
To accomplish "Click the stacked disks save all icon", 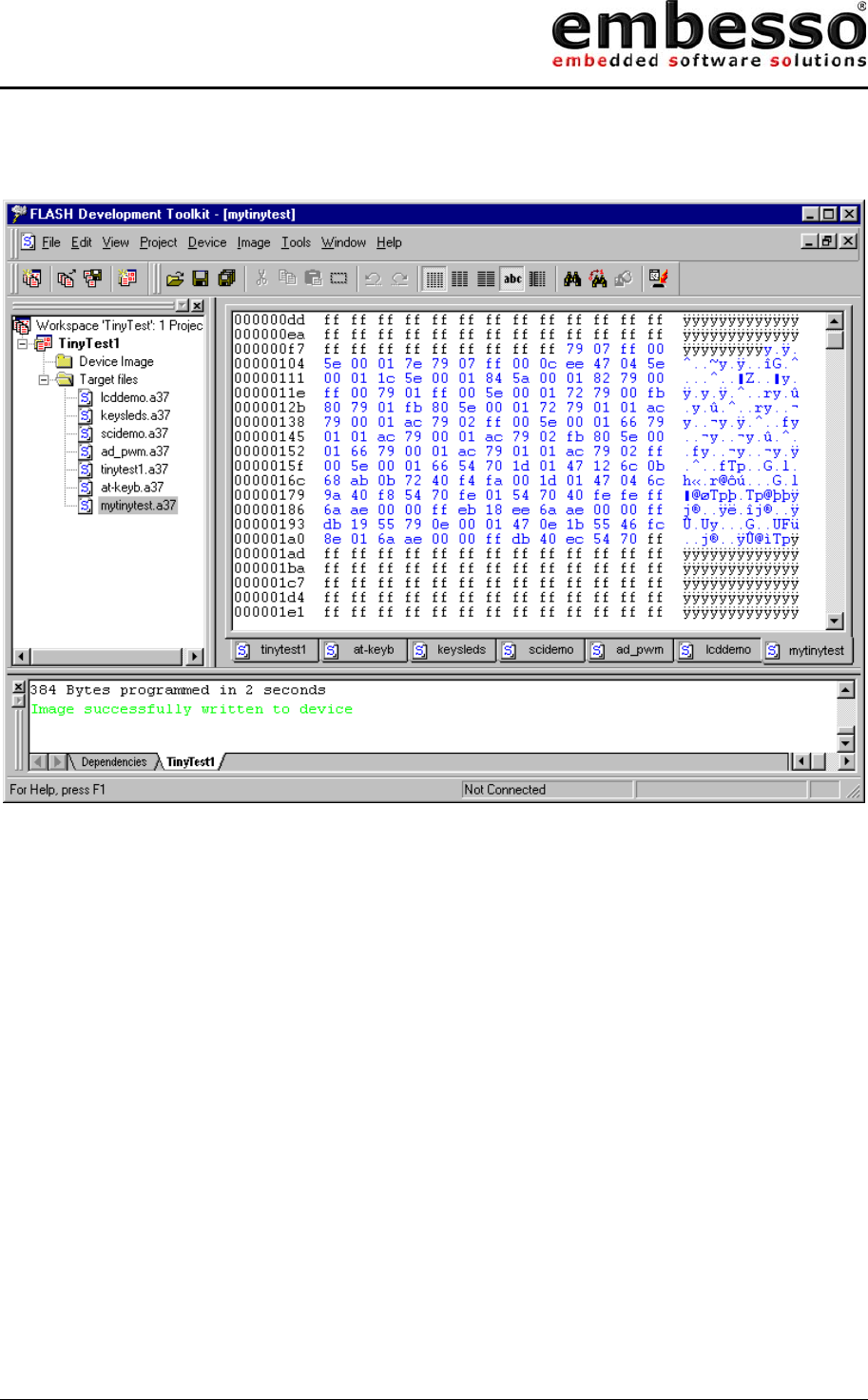I will coord(226,278).
